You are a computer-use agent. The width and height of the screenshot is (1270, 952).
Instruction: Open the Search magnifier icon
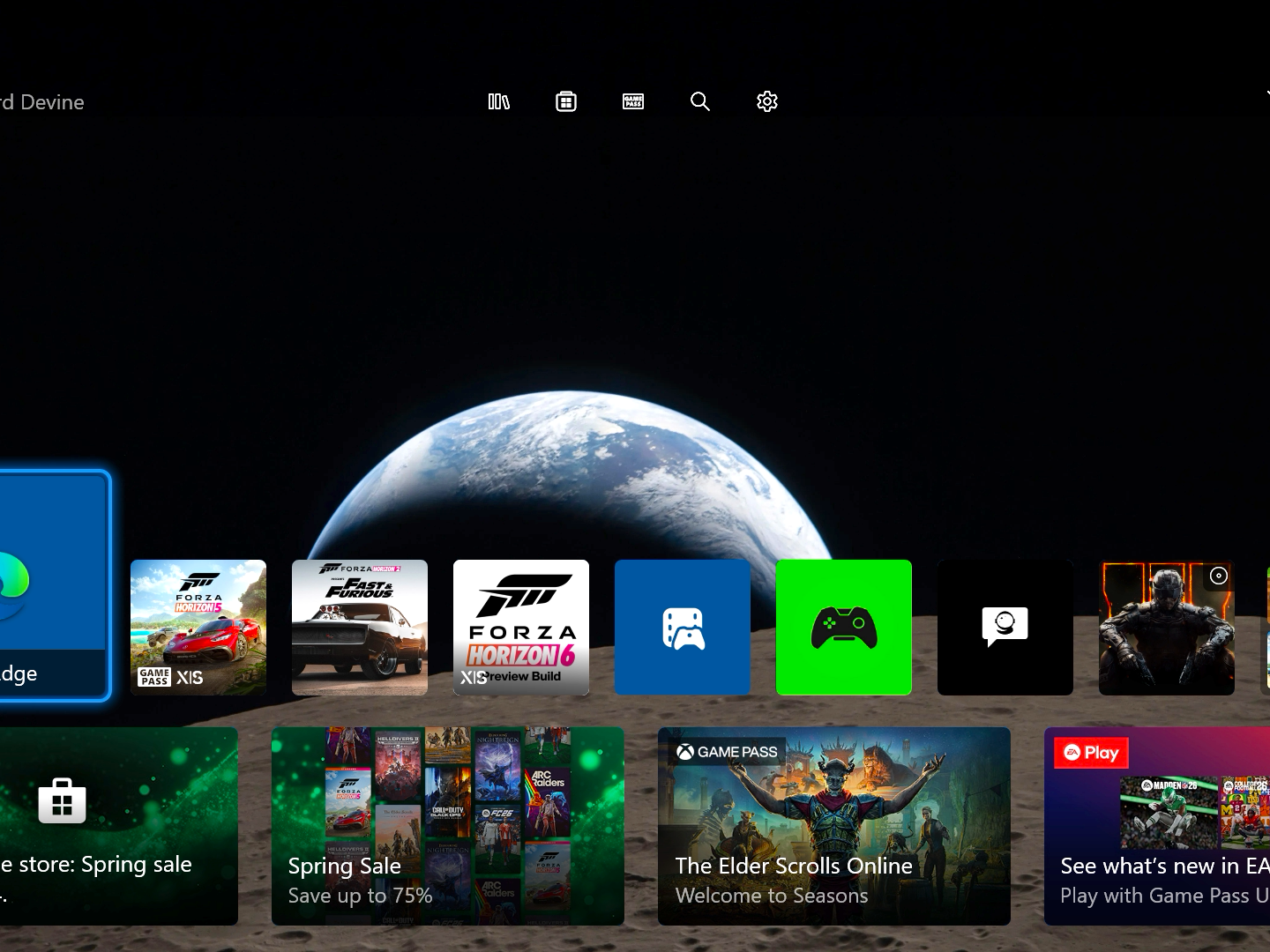coord(700,101)
